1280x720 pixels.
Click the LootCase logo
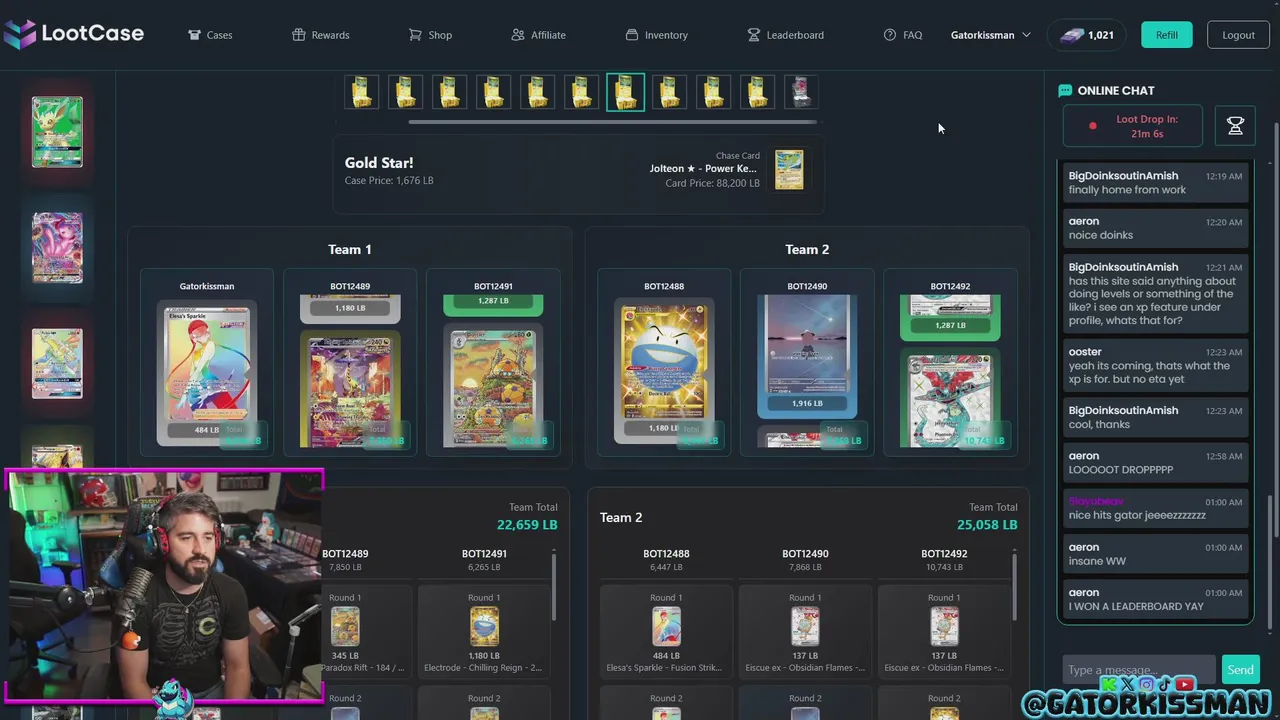point(74,34)
